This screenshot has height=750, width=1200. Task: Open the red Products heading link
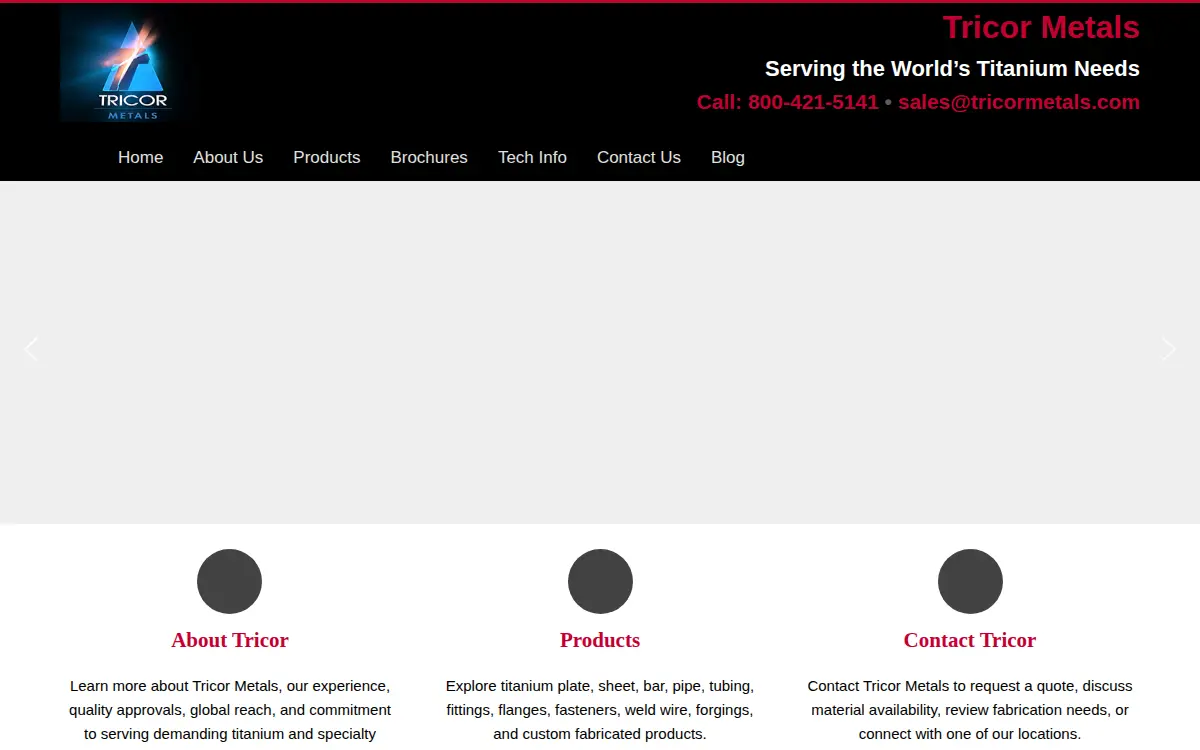pyautogui.click(x=600, y=640)
